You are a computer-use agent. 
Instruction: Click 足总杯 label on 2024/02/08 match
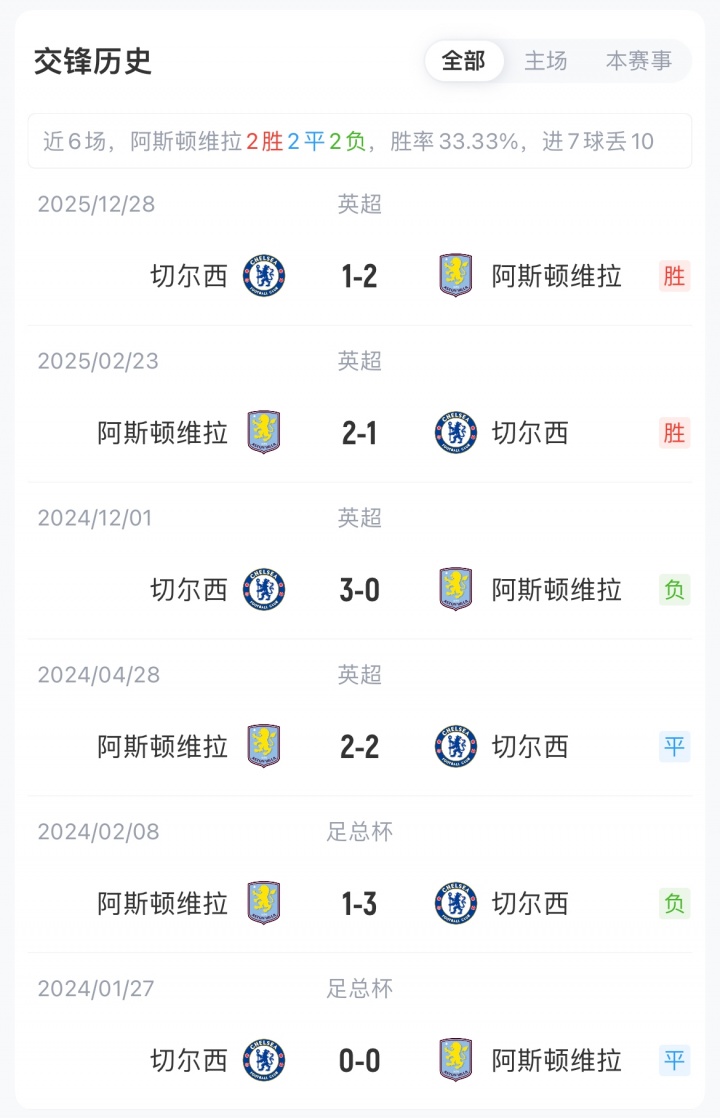(360, 832)
